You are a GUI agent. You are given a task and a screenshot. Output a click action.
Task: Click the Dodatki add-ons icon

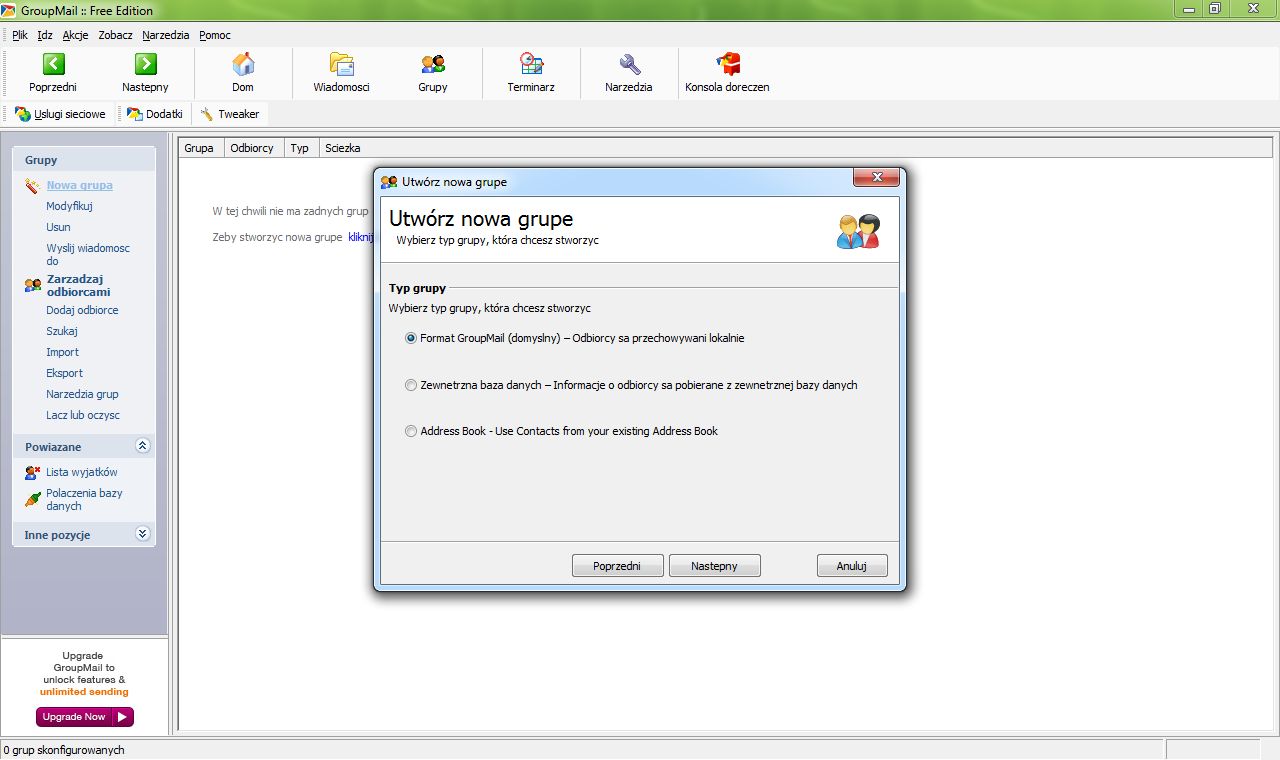[135, 114]
